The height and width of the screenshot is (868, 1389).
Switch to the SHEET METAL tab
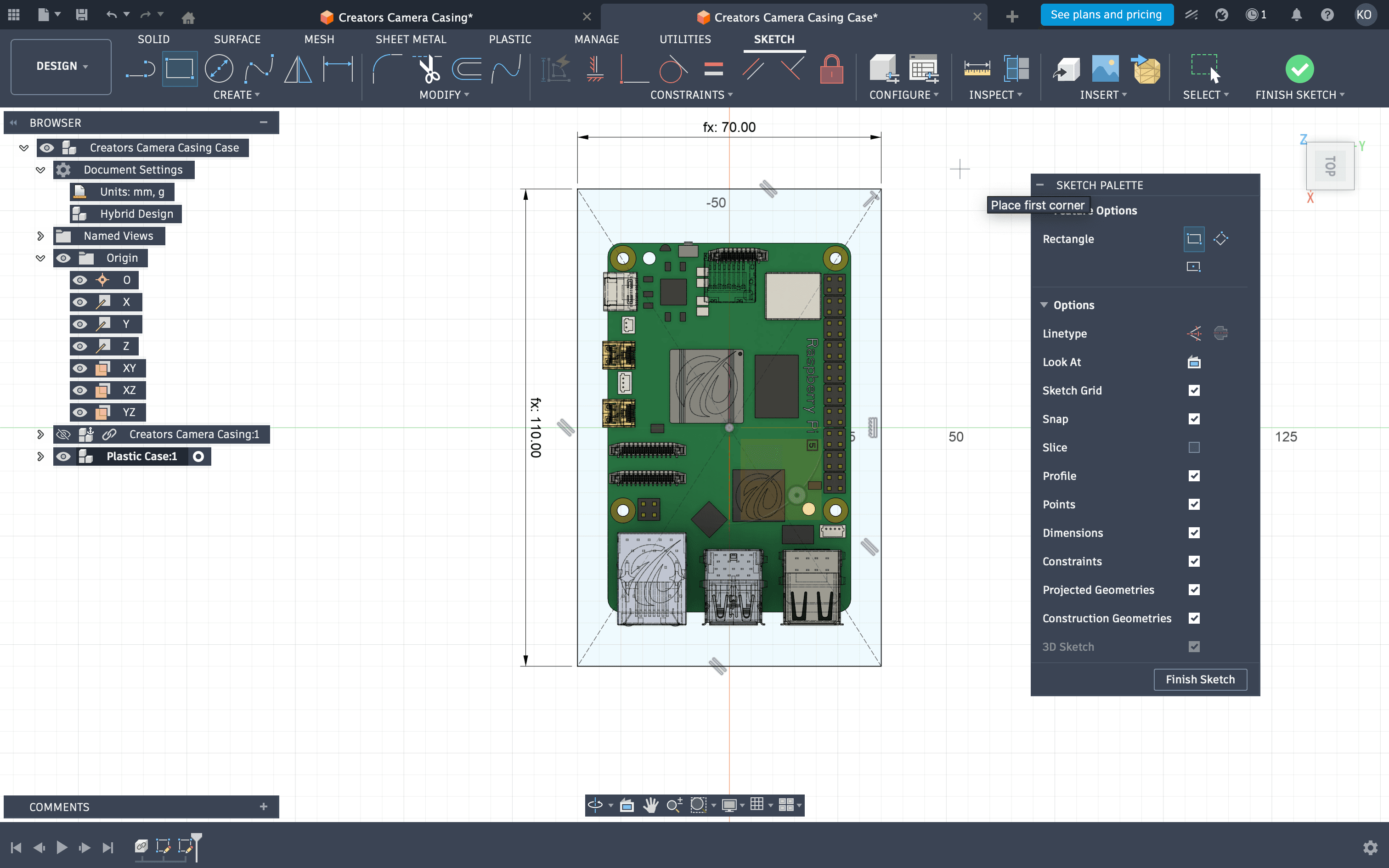(411, 39)
